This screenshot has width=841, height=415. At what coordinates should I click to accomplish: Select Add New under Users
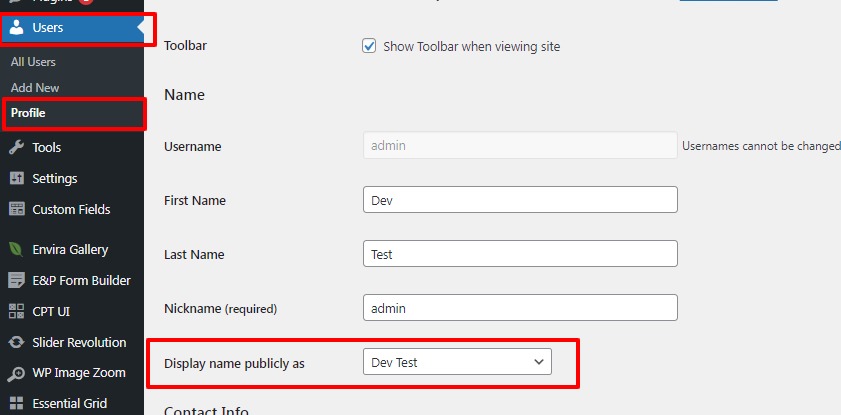tap(35, 88)
